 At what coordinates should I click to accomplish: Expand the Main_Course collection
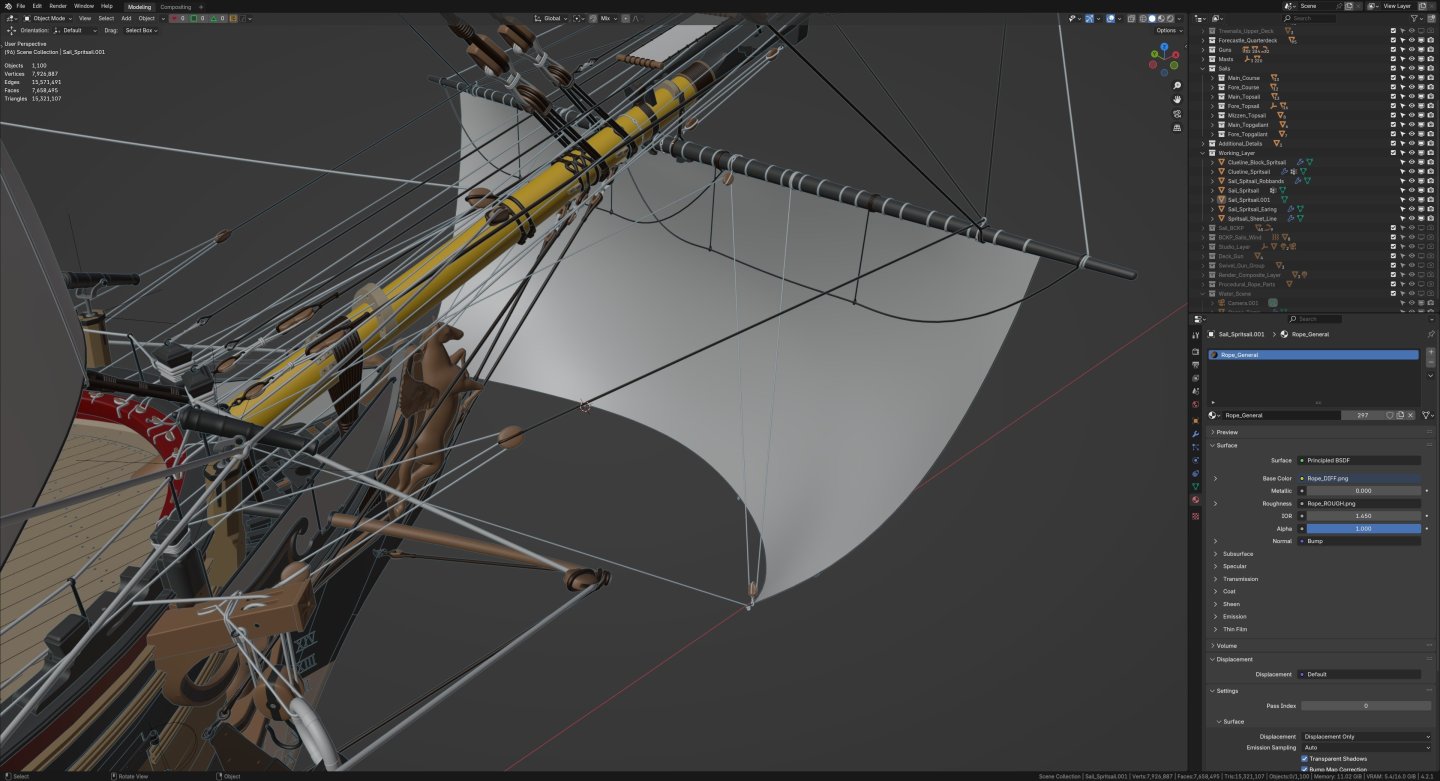tap(1212, 77)
